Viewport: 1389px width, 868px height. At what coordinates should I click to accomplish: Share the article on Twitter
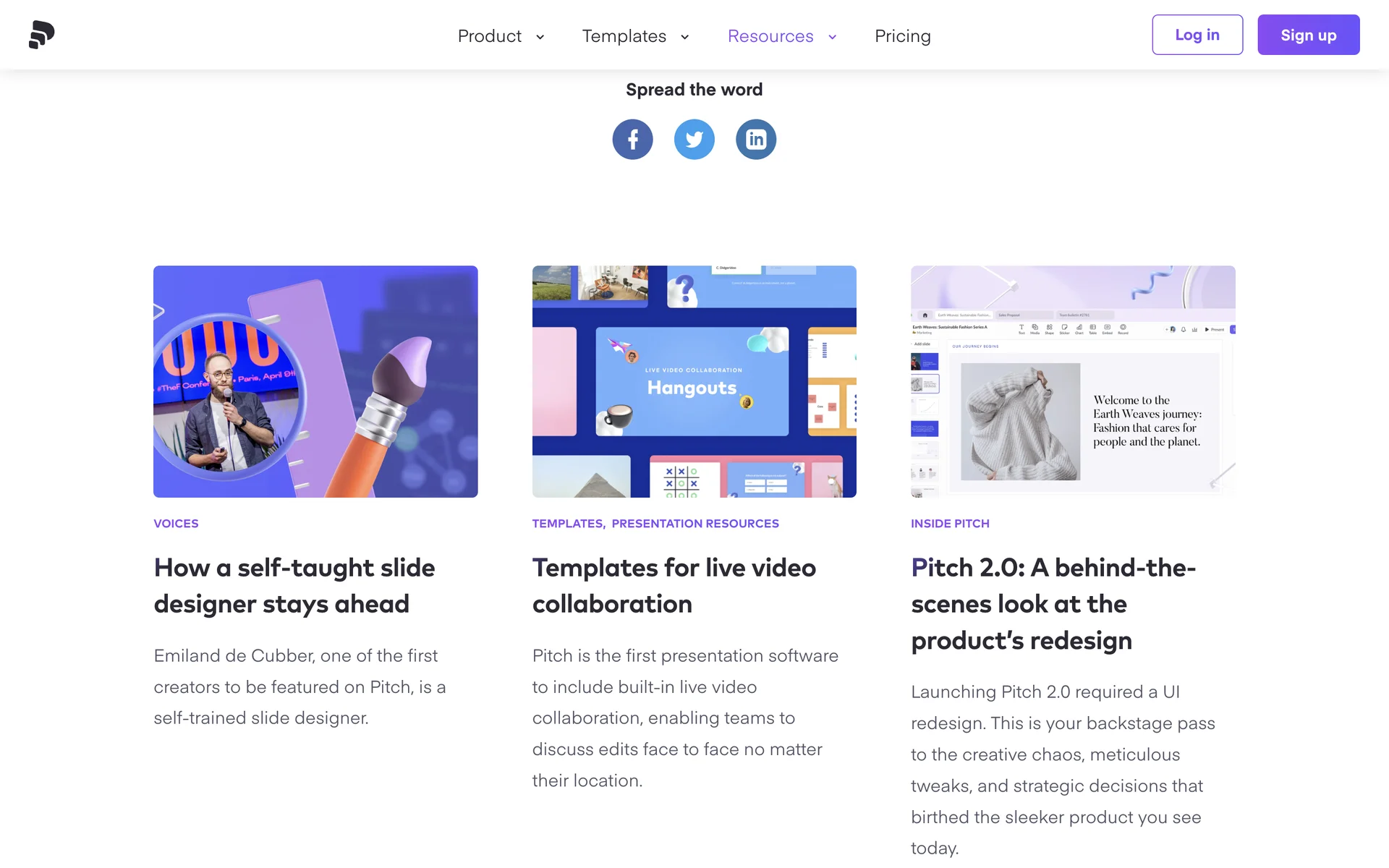click(x=694, y=139)
